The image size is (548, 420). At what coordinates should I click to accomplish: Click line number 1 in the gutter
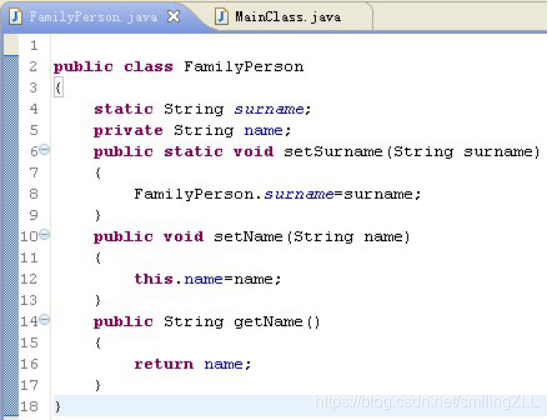(x=34, y=45)
